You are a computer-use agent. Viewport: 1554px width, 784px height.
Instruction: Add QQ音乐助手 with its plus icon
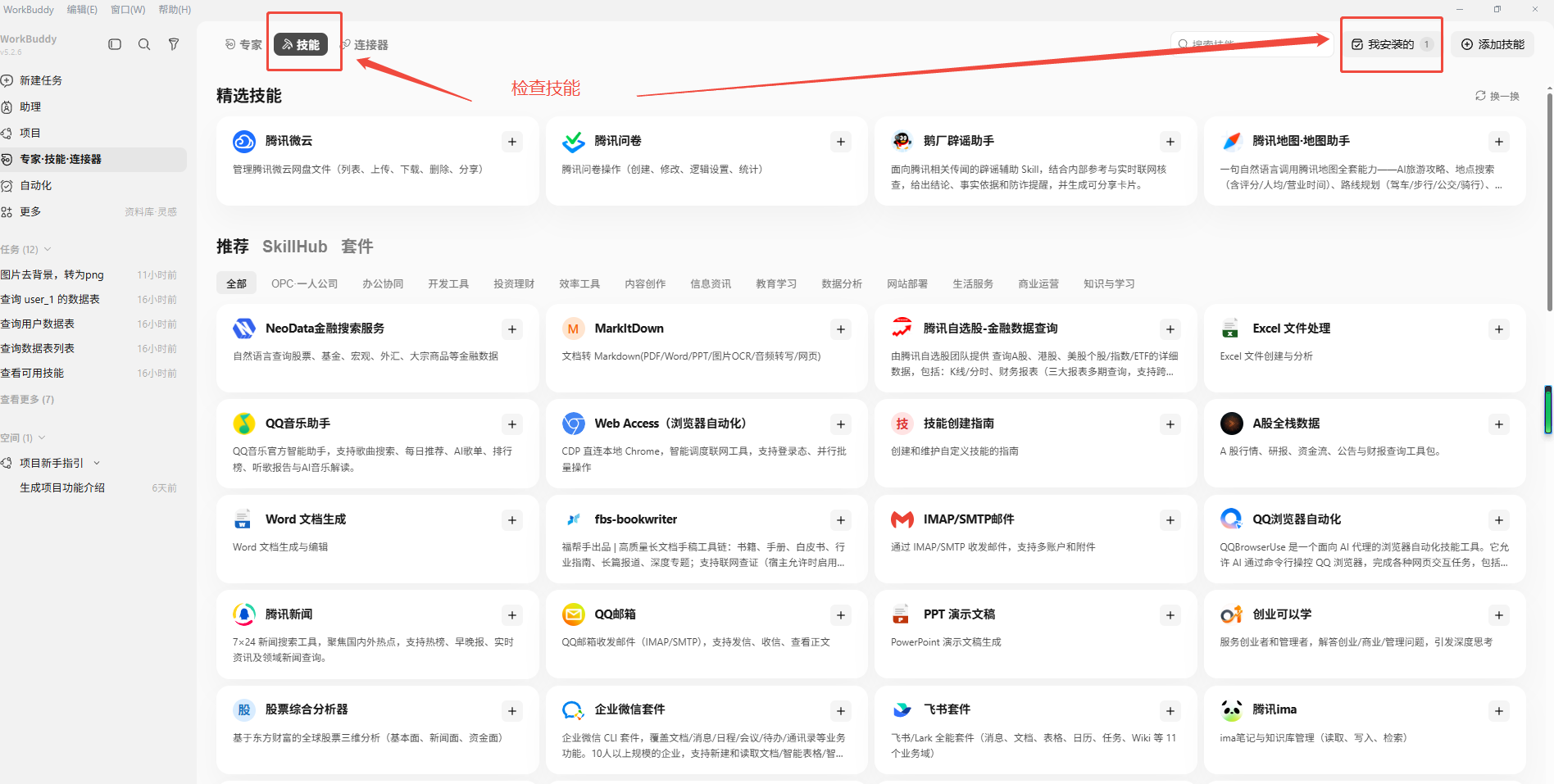(512, 424)
